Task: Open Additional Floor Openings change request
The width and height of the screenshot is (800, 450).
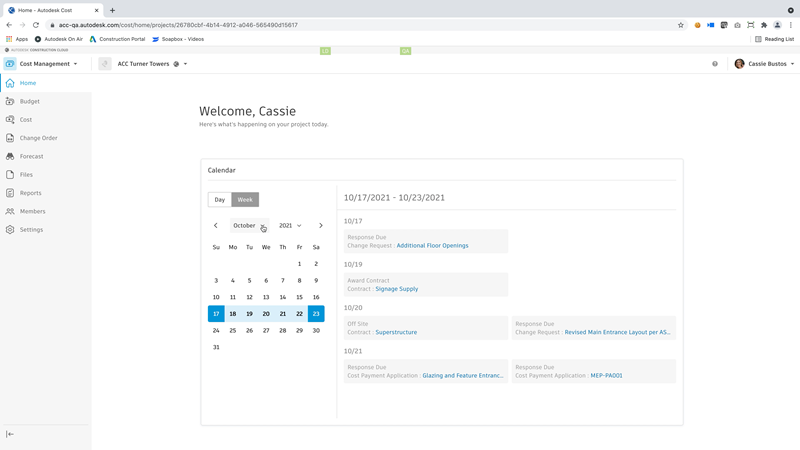Action: tap(432, 246)
